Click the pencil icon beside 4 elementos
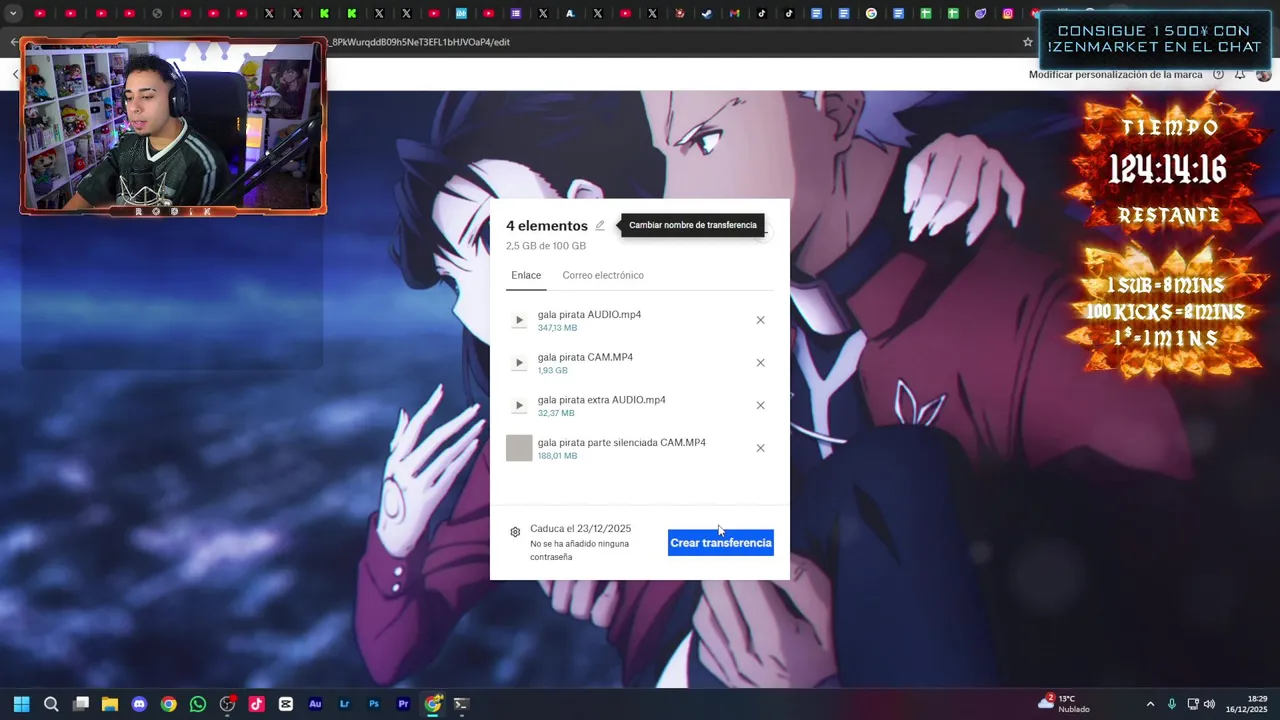This screenshot has width=1280, height=720. tap(600, 226)
